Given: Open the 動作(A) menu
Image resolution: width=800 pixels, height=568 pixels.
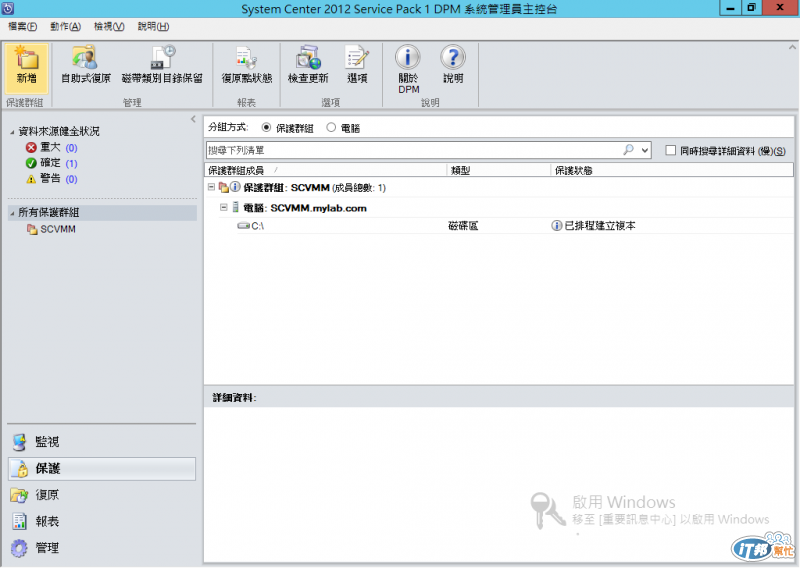Looking at the screenshot, I should click(65, 27).
